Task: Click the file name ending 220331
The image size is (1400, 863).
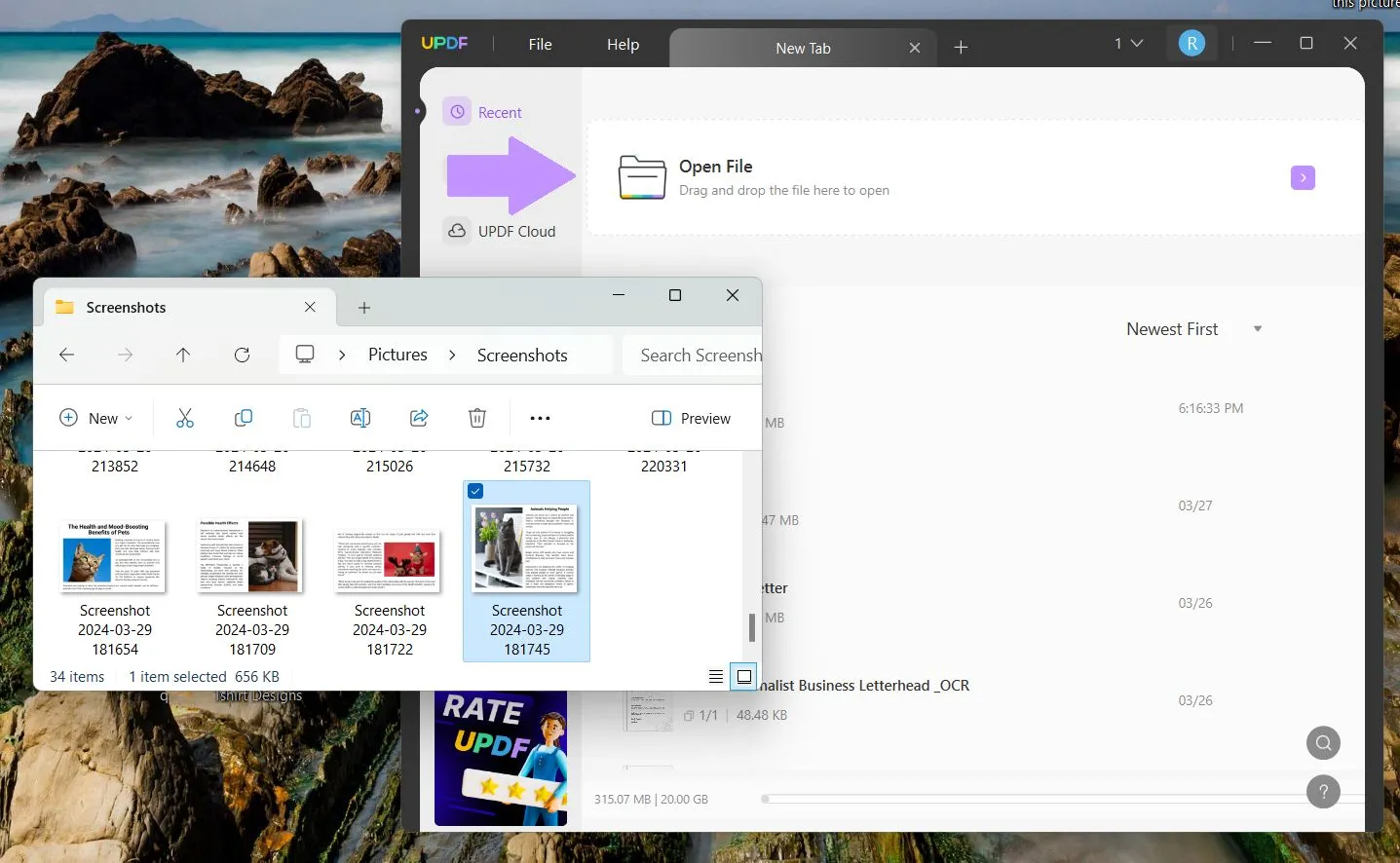Action: (664, 467)
